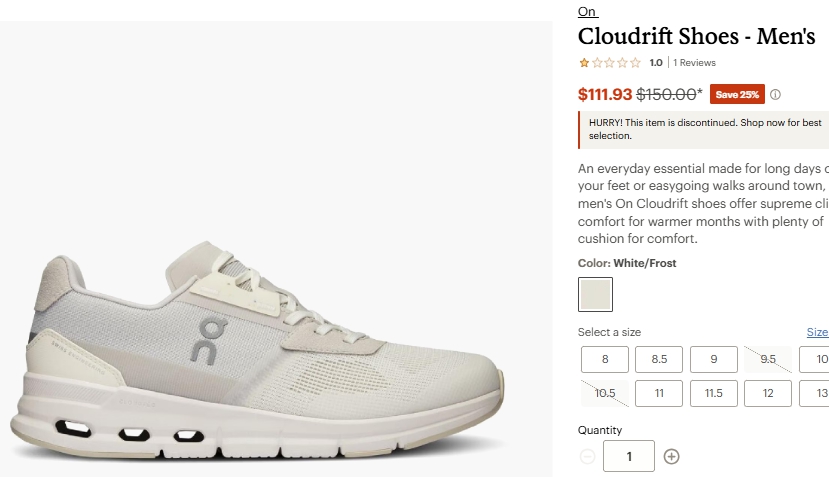Open the On brand link
This screenshot has height=477, width=829.
[587, 12]
